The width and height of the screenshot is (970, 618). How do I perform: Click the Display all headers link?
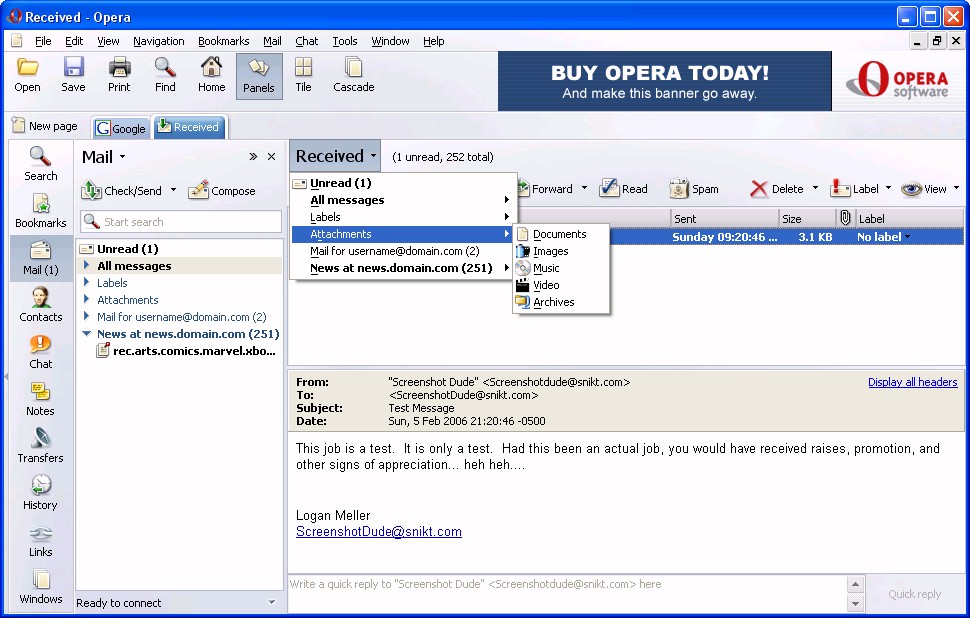click(912, 382)
